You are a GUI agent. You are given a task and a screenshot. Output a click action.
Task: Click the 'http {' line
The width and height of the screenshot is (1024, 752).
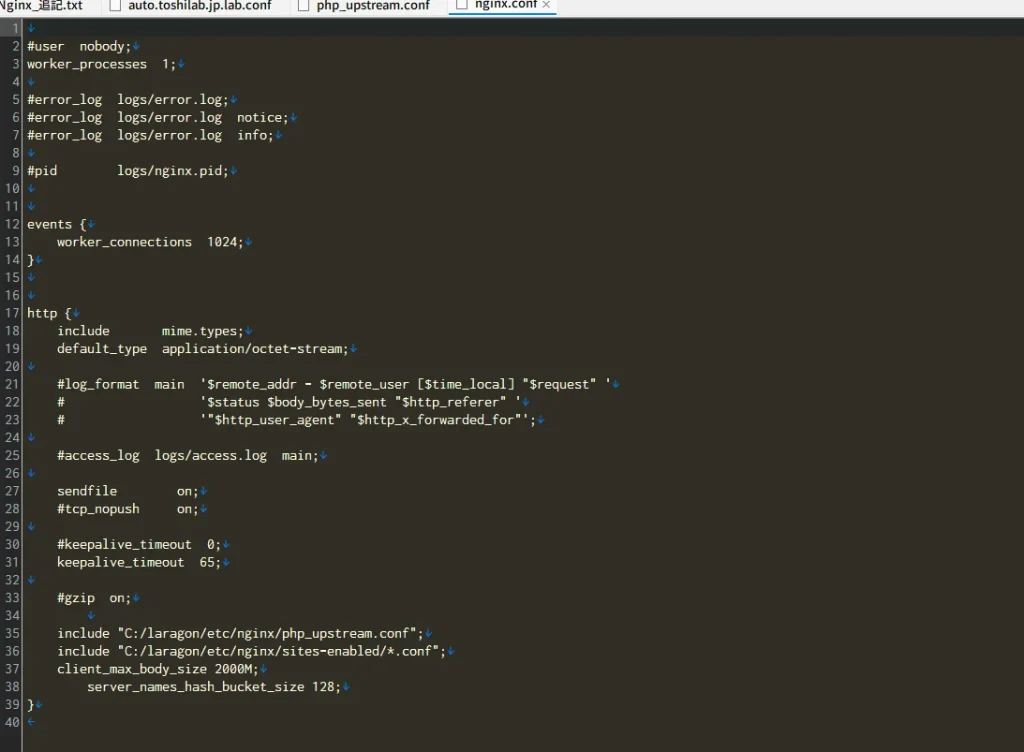coord(49,313)
